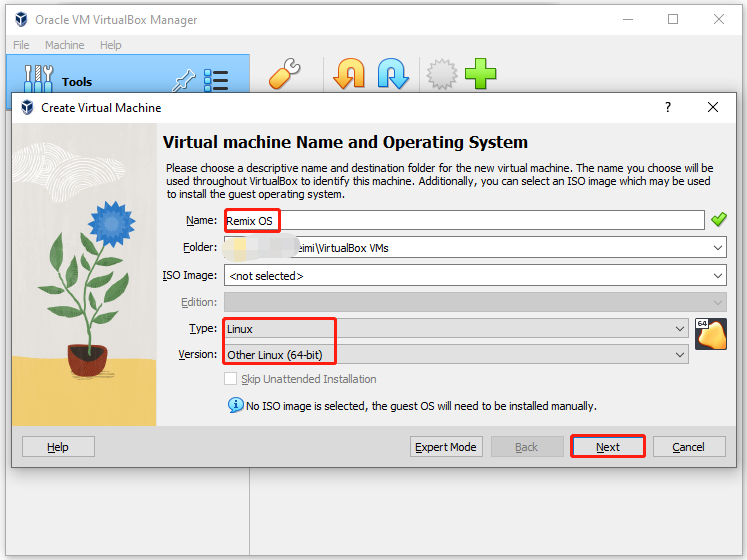Click the 64-bit Linux OS type icon
This screenshot has height=560, width=747.
(710, 335)
